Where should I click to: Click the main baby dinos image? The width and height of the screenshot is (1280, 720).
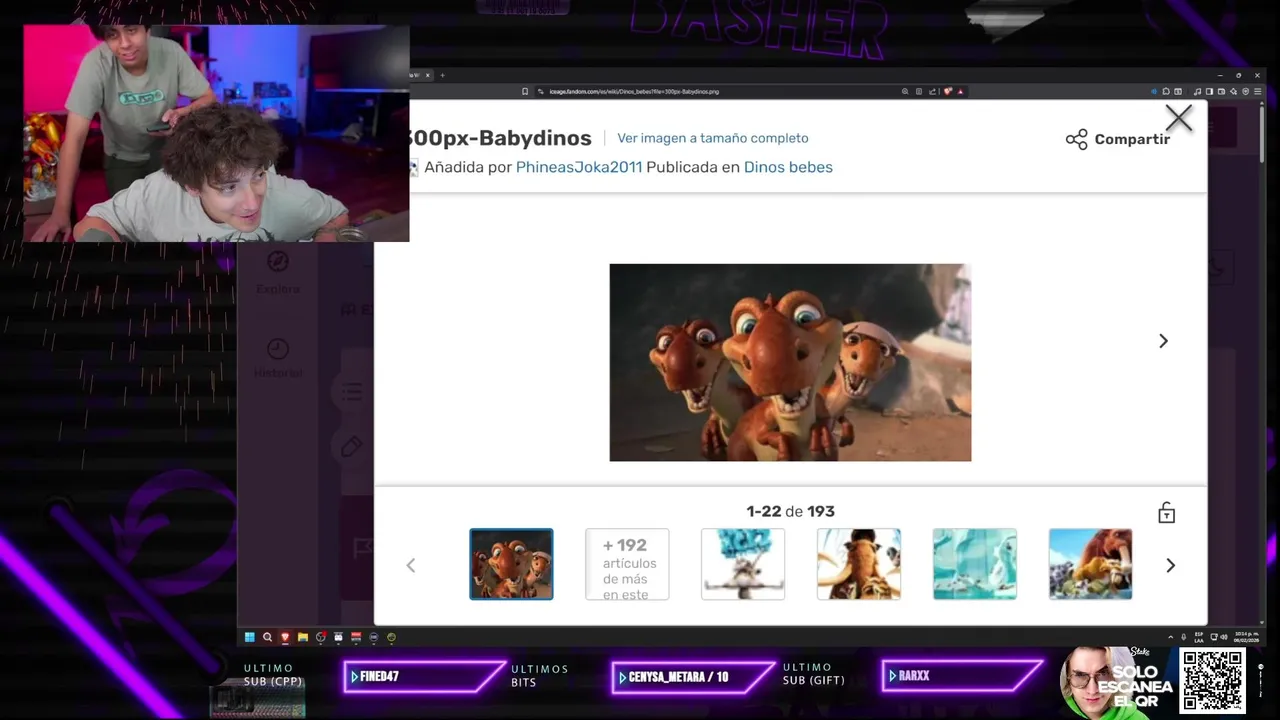coord(790,362)
